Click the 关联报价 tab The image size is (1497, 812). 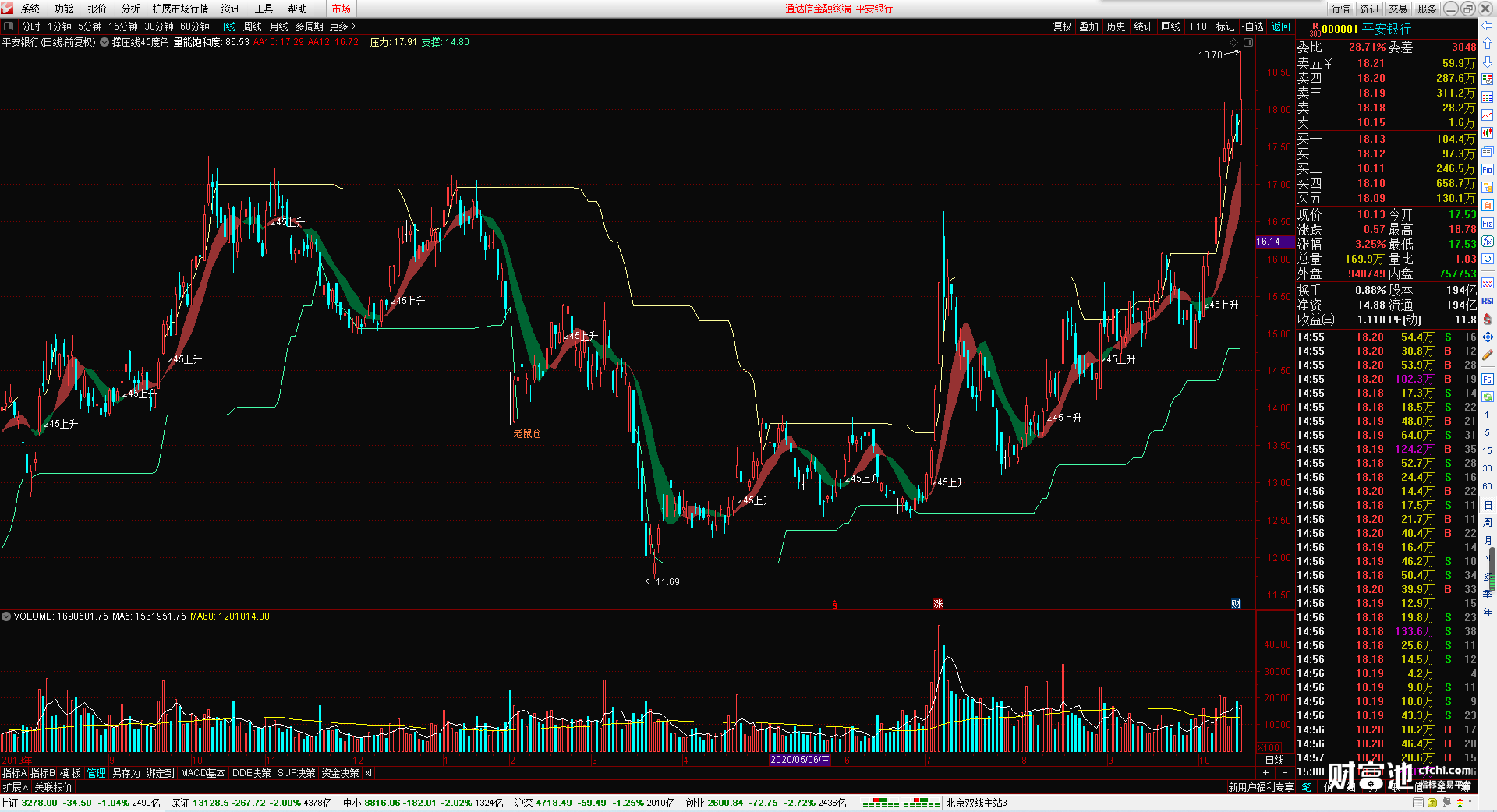point(53,787)
